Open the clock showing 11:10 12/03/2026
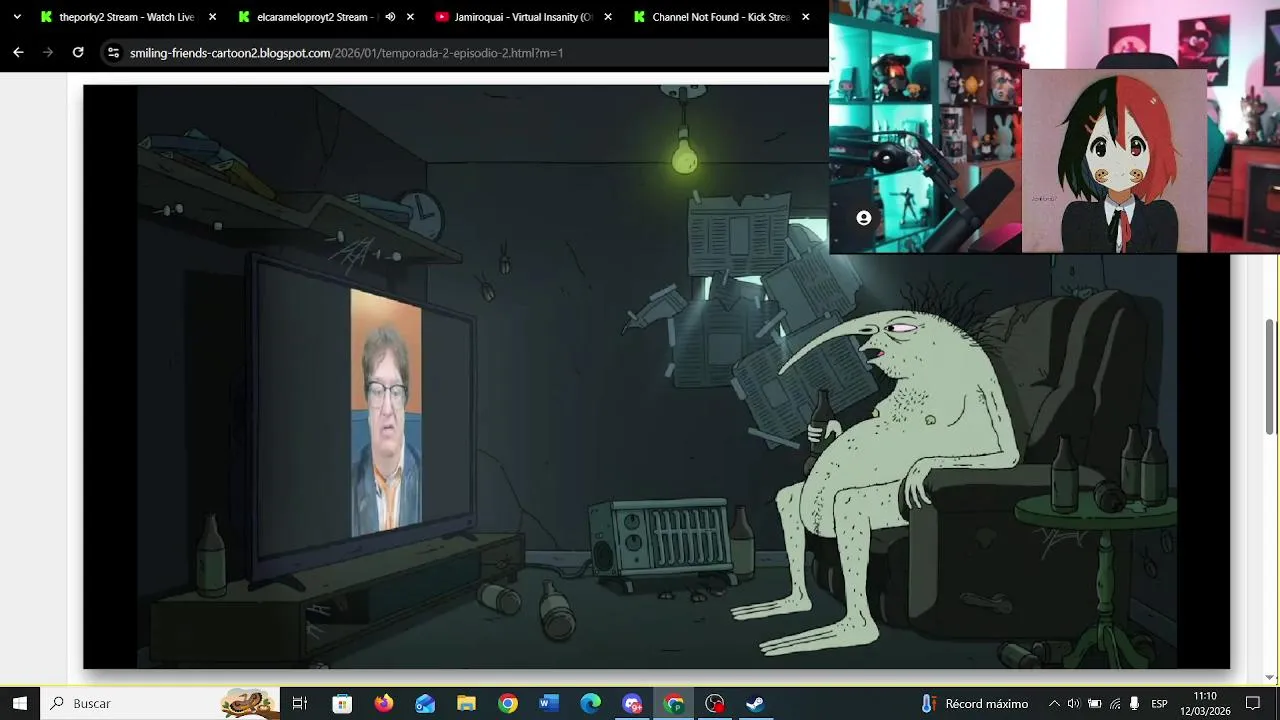The width and height of the screenshot is (1280, 720). [x=1205, y=703]
